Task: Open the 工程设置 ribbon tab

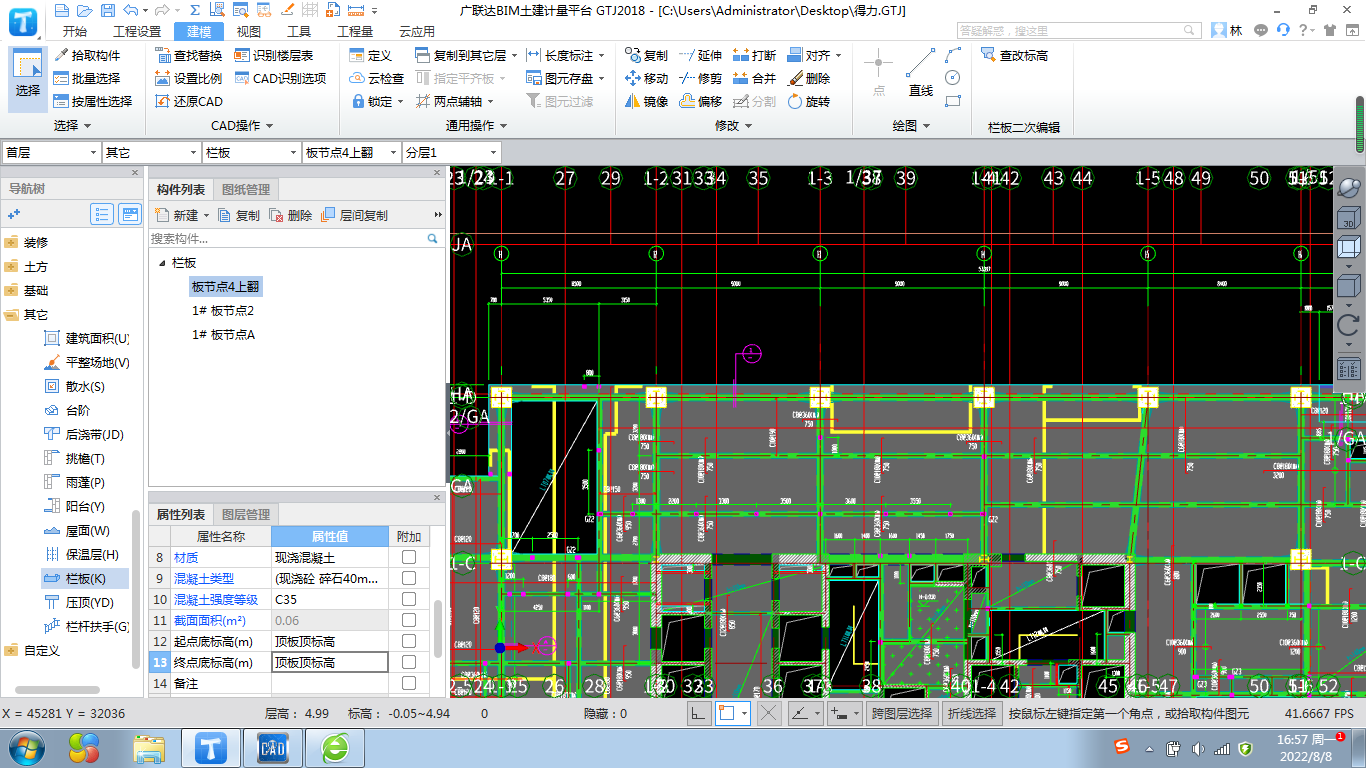Action: pos(137,31)
